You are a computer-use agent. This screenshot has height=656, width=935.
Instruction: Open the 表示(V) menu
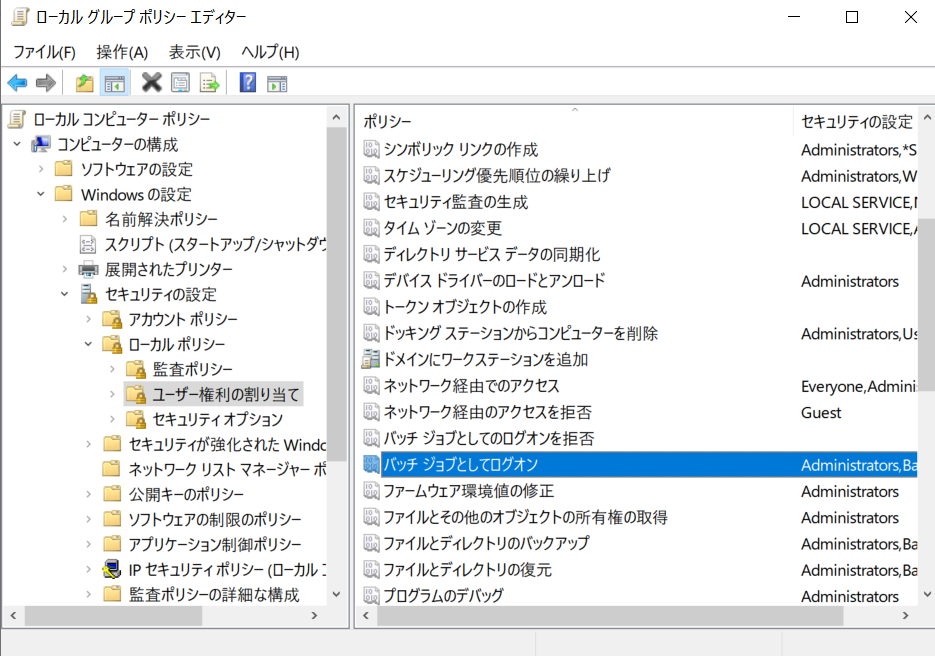click(194, 52)
